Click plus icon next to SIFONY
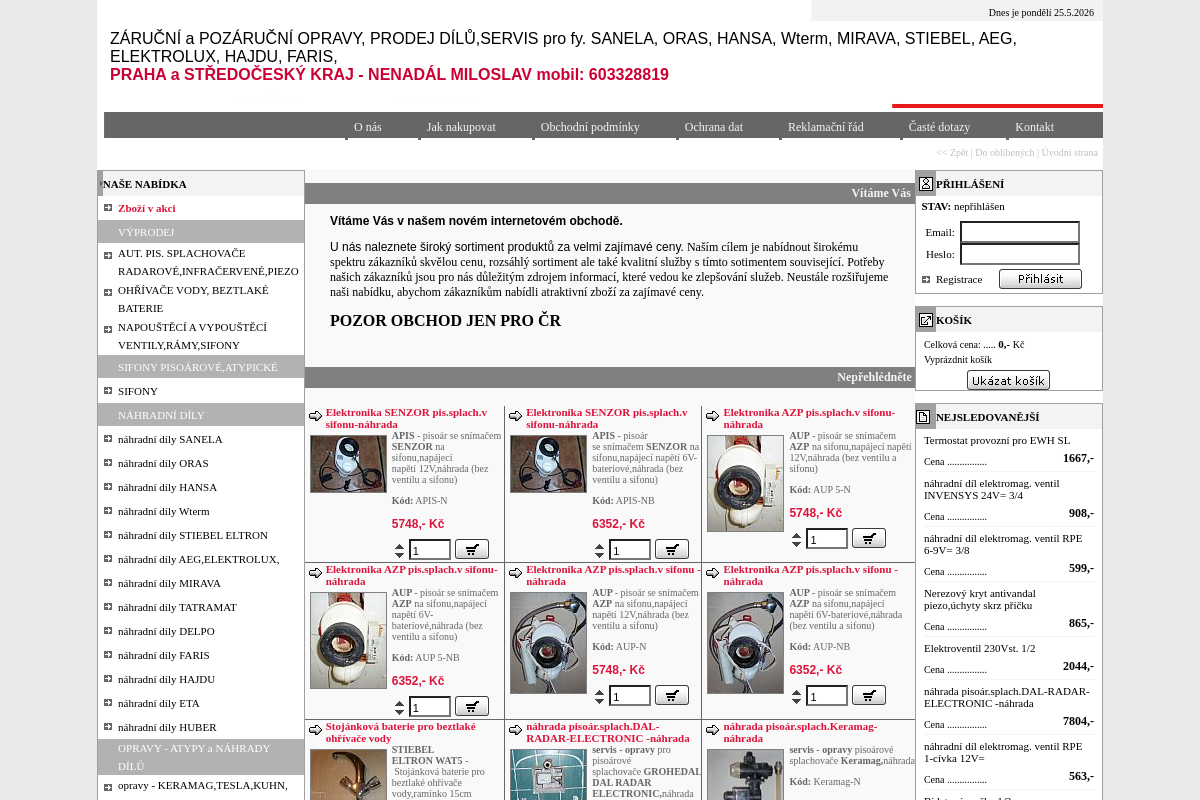 tap(108, 391)
